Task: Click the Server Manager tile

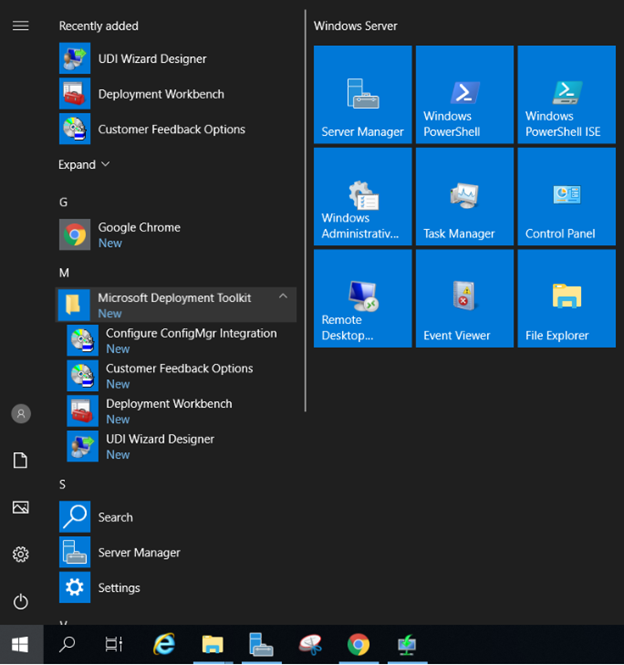Action: tap(363, 95)
